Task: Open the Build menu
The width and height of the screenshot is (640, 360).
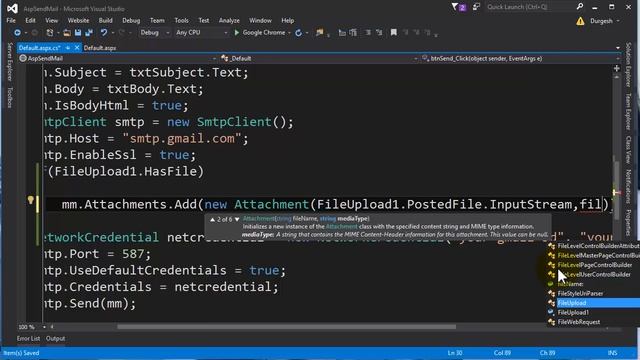Action: pyautogui.click(x=105, y=20)
